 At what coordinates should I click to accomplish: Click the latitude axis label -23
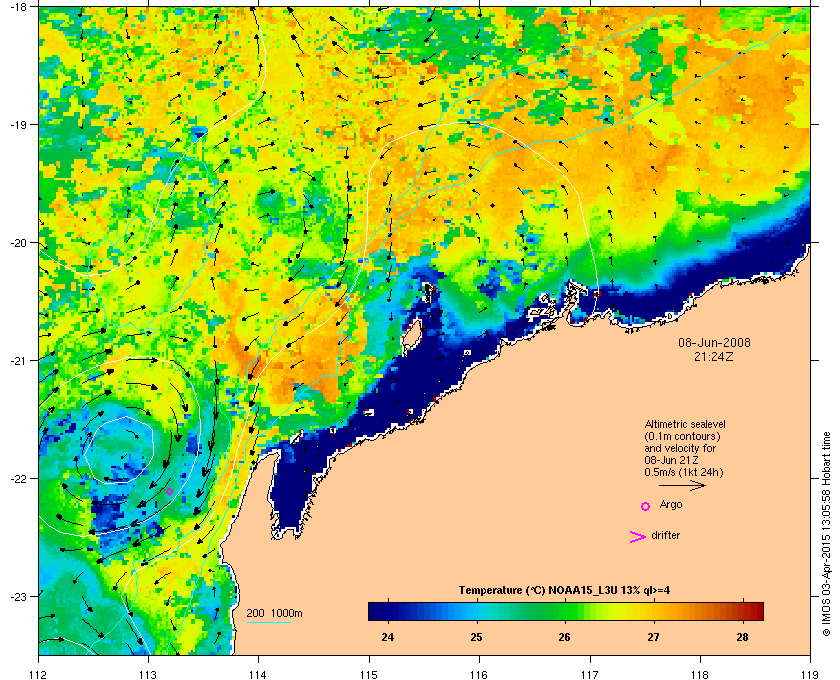point(18,596)
